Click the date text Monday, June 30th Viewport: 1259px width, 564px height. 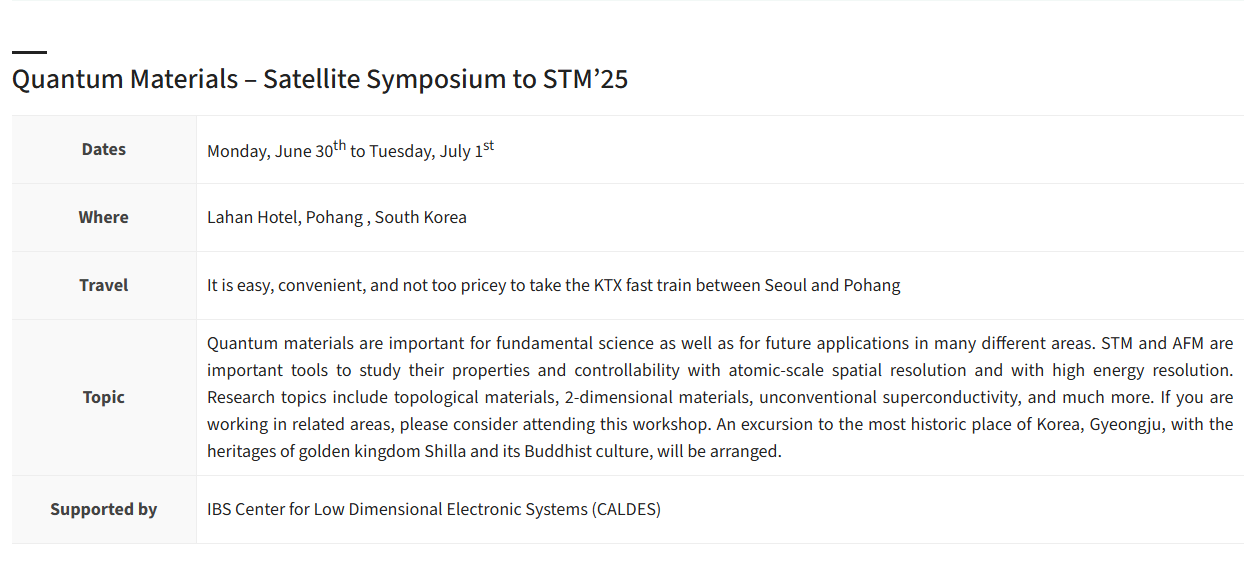(276, 150)
